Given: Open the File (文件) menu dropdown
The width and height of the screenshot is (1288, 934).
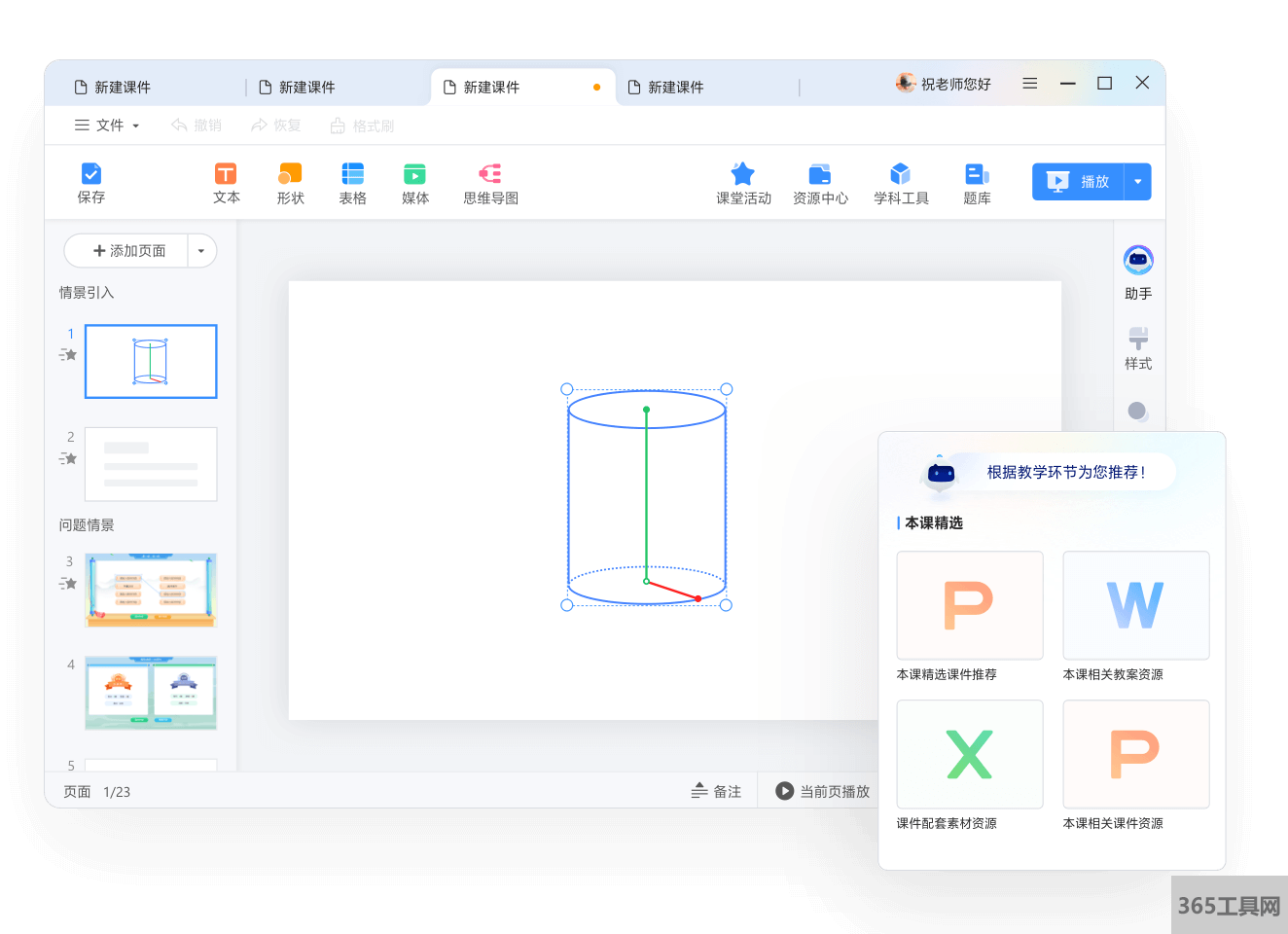Looking at the screenshot, I should tap(108, 126).
